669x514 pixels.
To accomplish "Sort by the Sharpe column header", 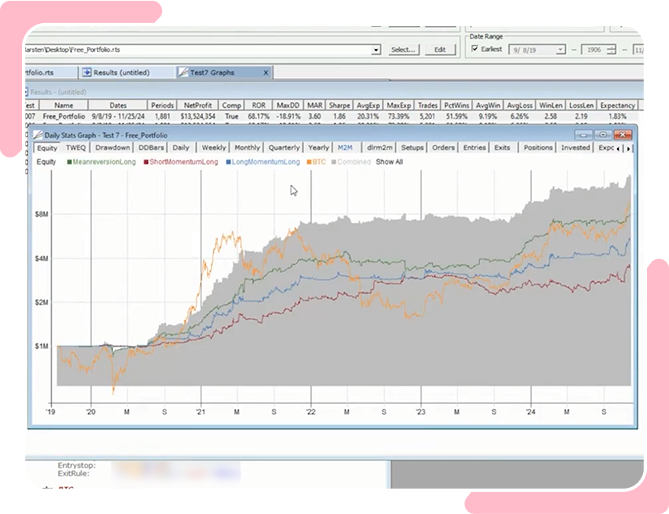I will (340, 105).
